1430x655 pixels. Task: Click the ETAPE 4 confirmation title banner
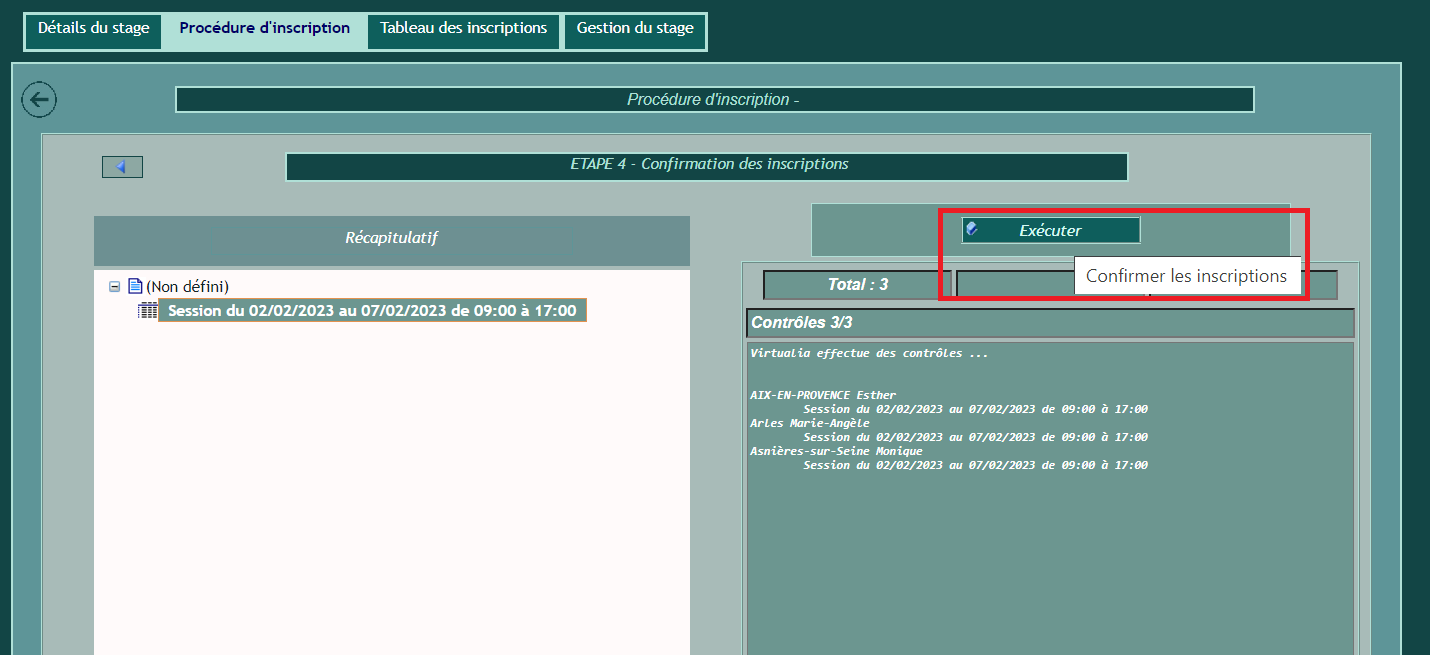coord(706,165)
